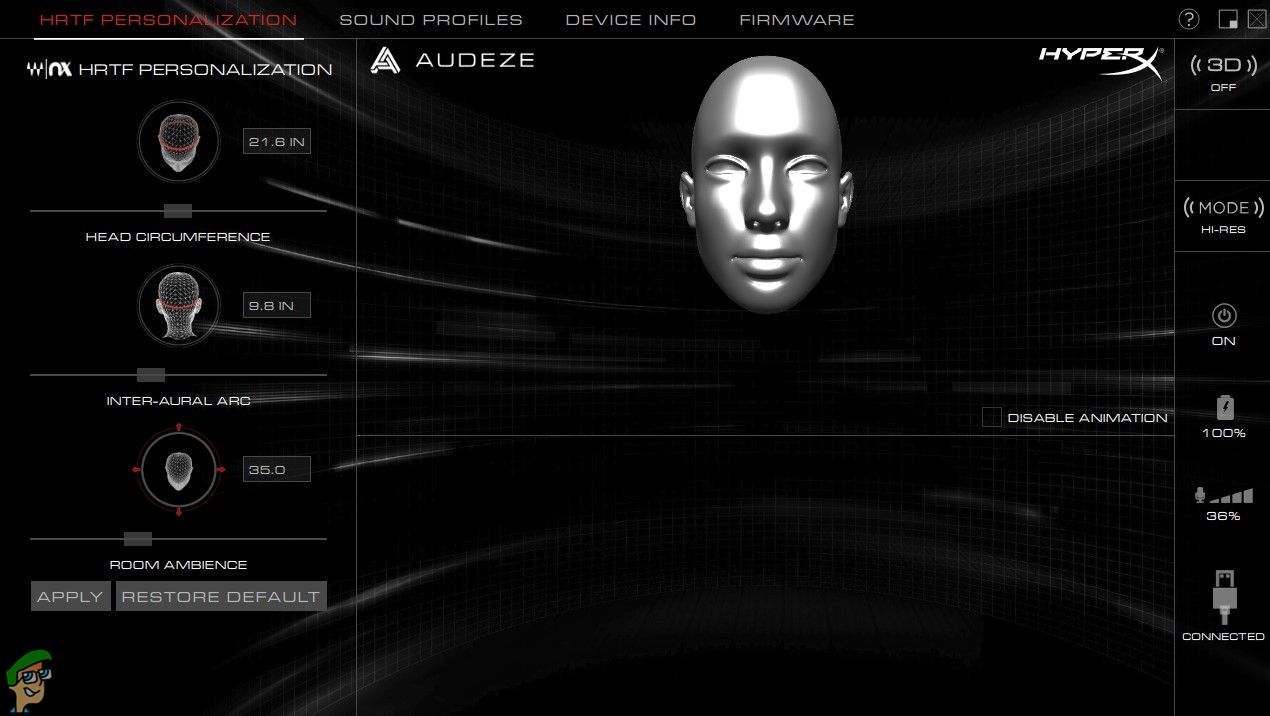1270x716 pixels.
Task: Click the battery level icon
Action: 1224,408
